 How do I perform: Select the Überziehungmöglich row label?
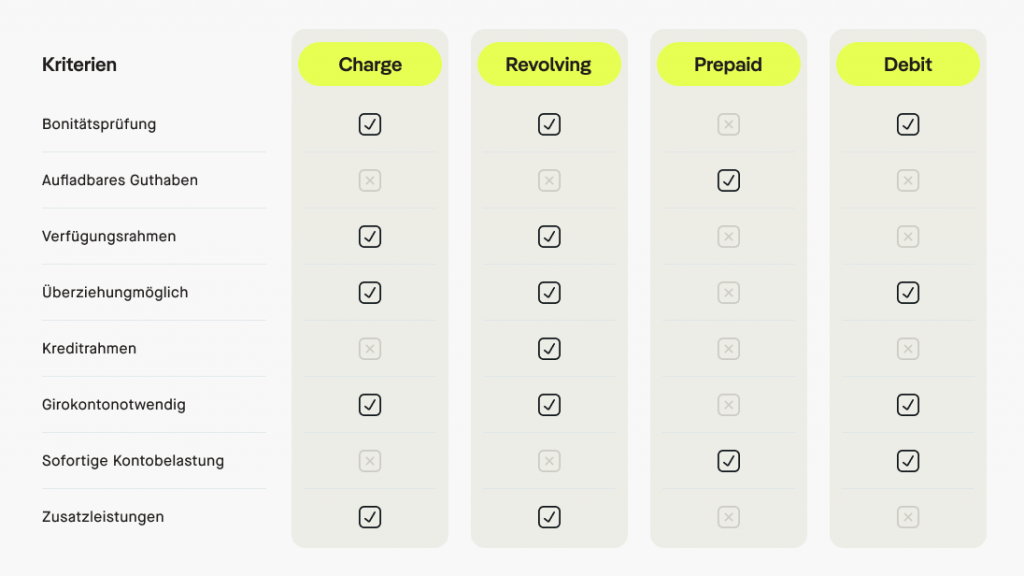click(115, 293)
